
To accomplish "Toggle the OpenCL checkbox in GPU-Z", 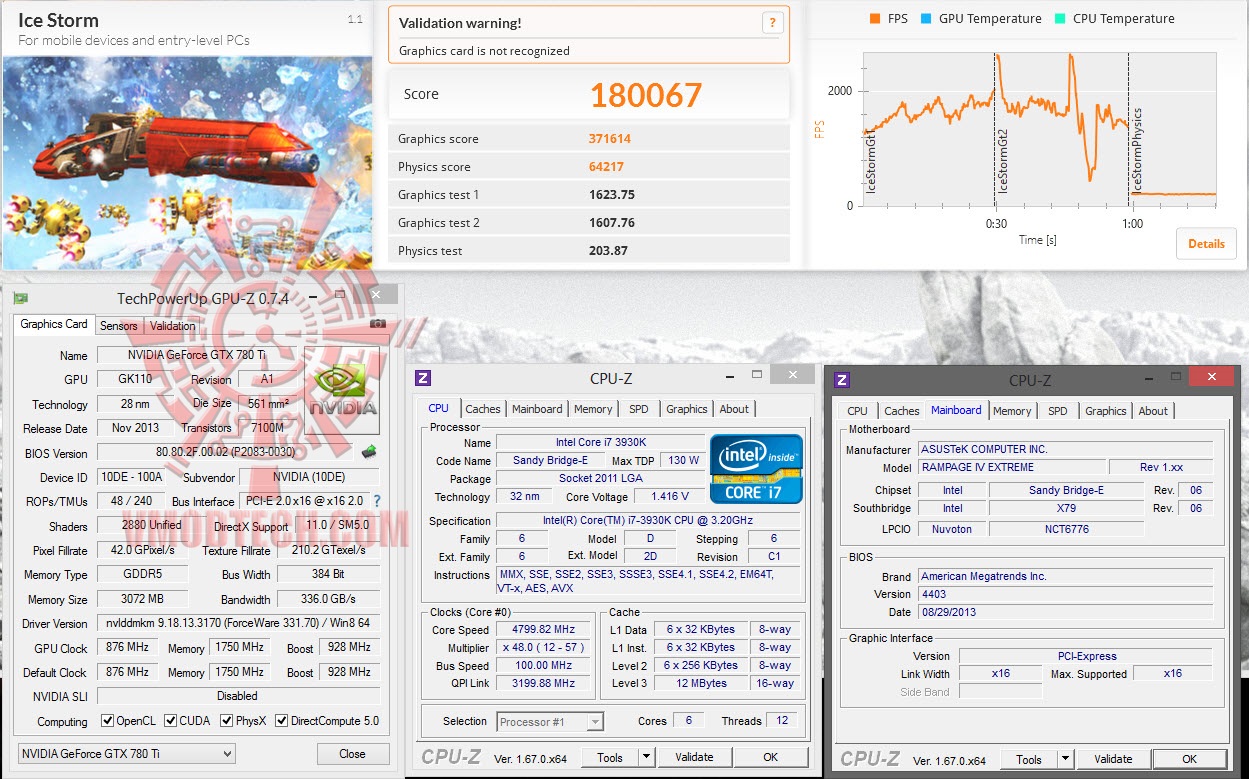I will [x=108, y=721].
